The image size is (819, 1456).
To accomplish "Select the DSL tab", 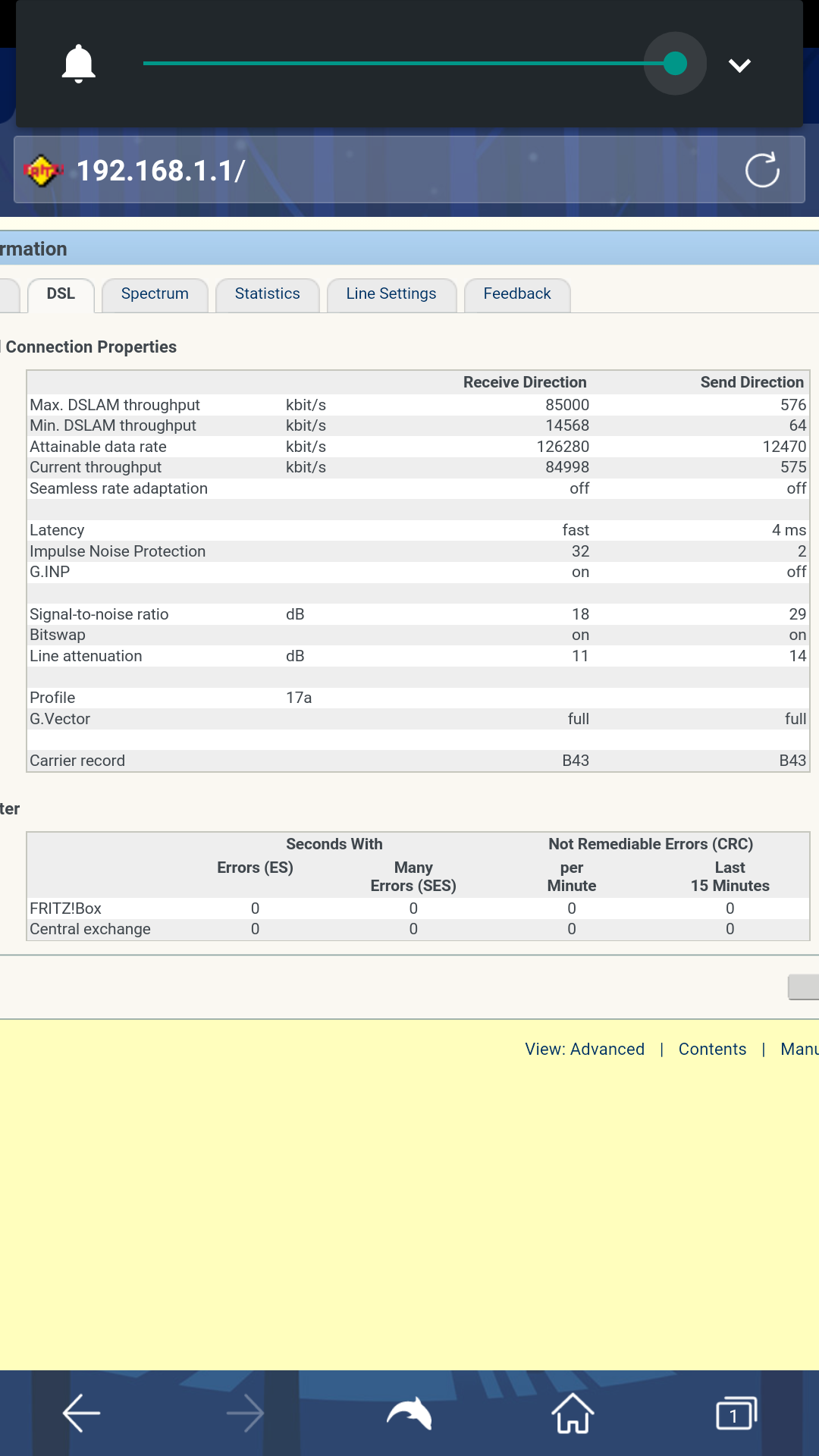I will tap(61, 294).
